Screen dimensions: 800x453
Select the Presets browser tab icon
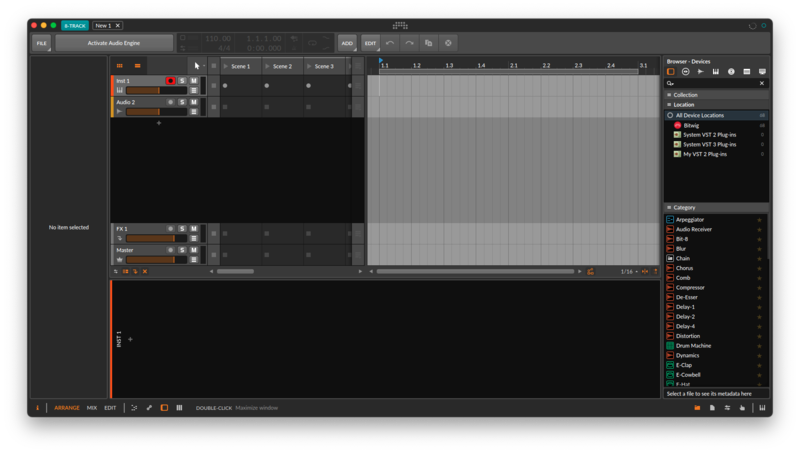tap(686, 72)
